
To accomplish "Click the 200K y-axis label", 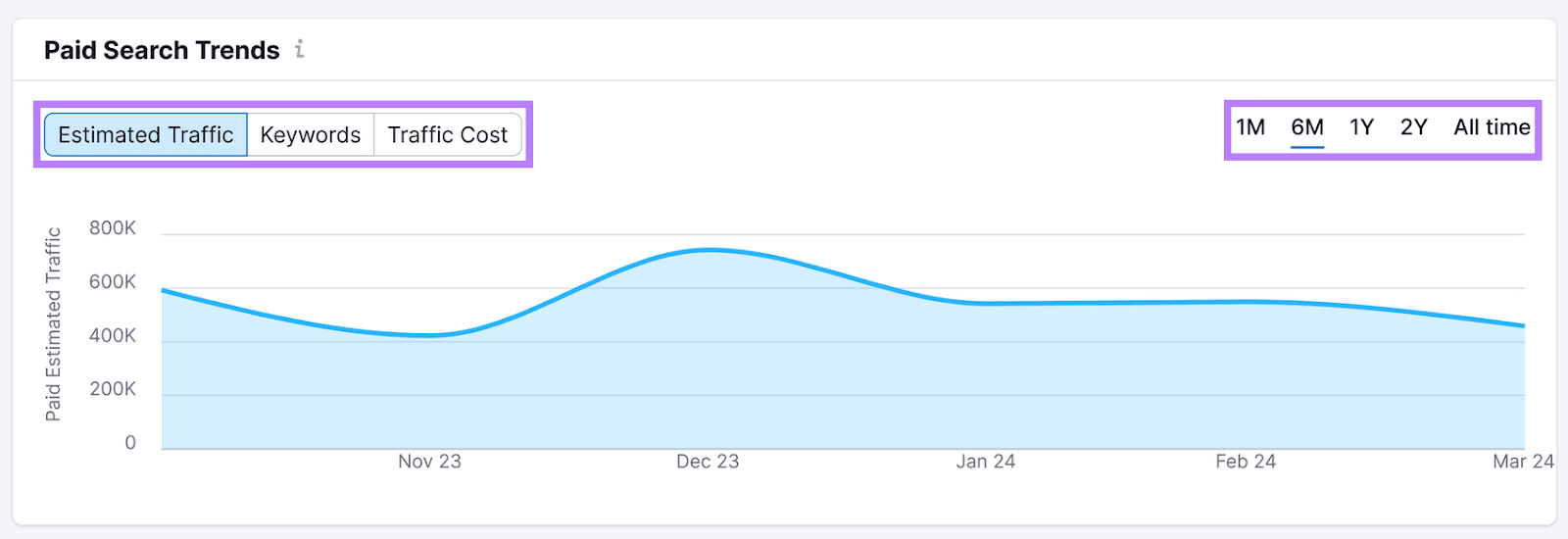I will pyautogui.click(x=113, y=389).
